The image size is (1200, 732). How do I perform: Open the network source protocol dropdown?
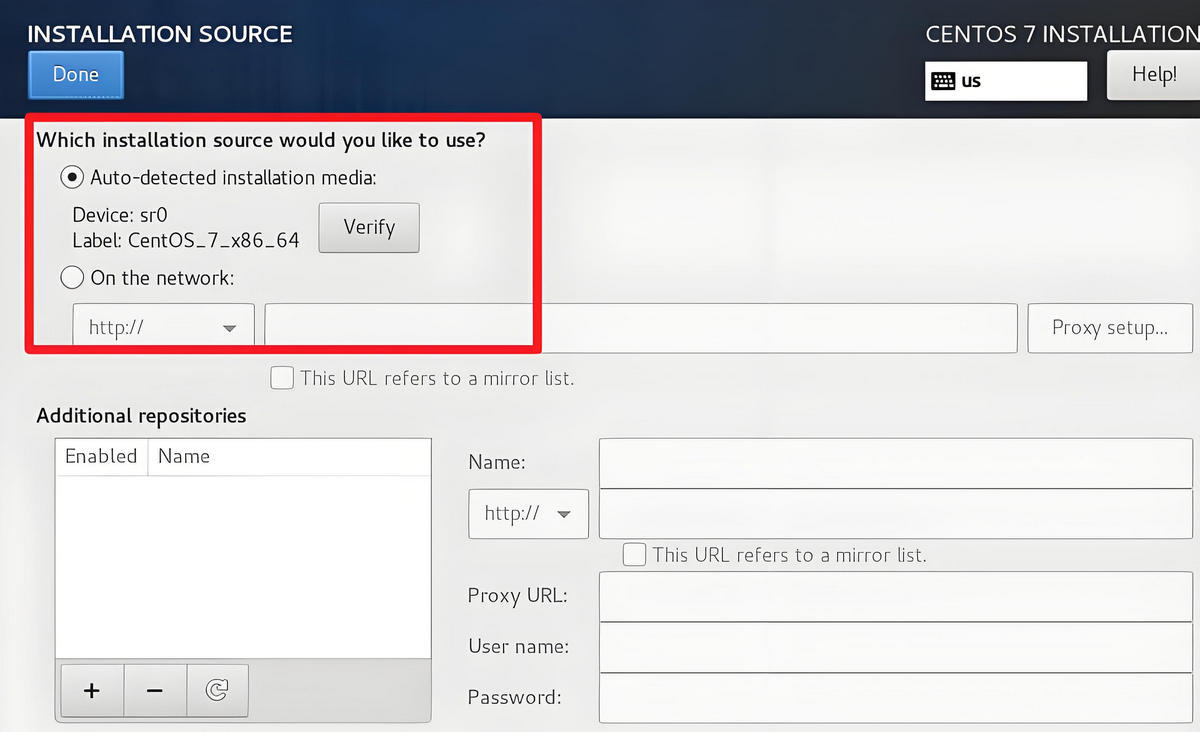click(163, 328)
